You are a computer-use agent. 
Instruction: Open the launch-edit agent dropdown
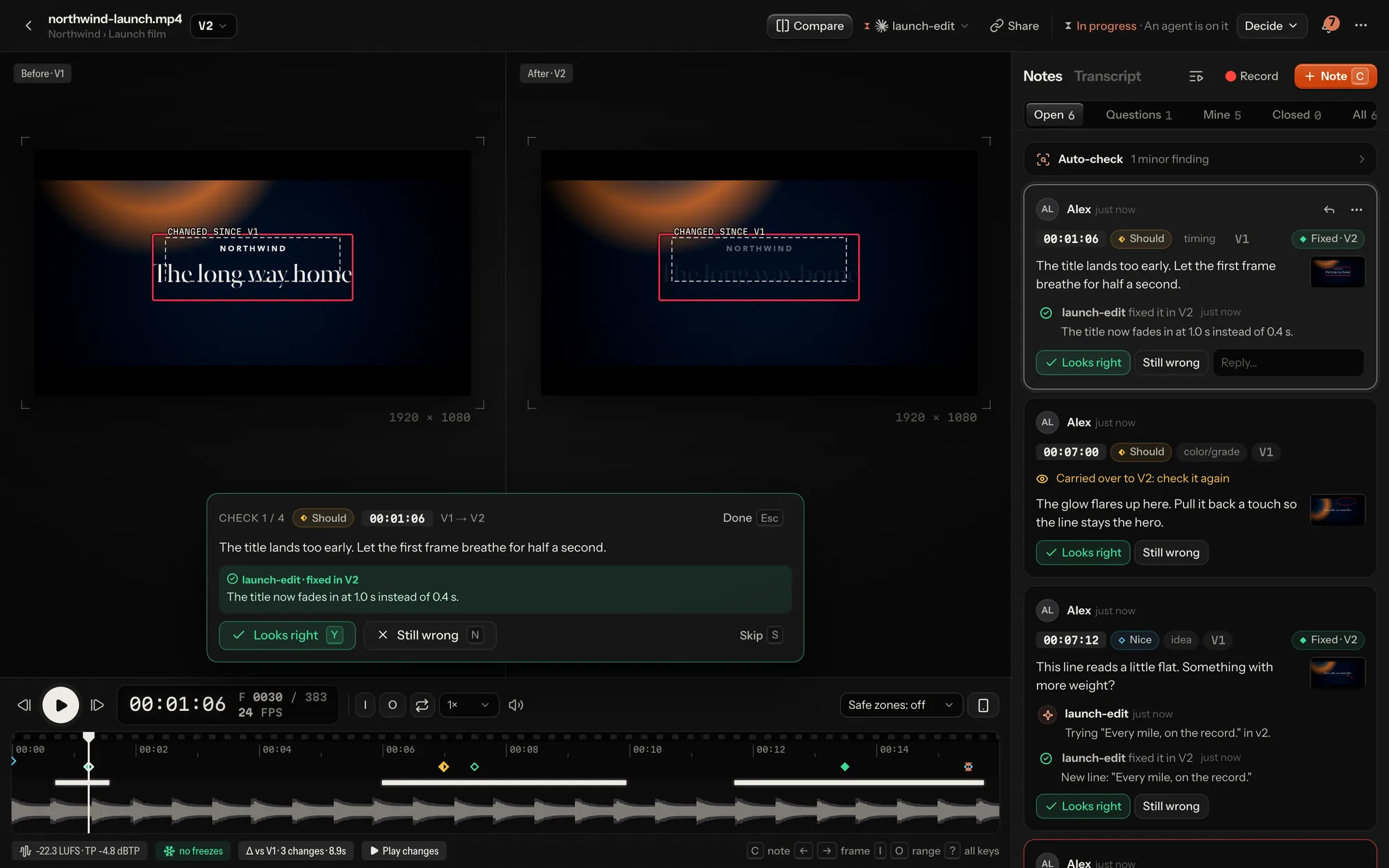tap(917, 26)
